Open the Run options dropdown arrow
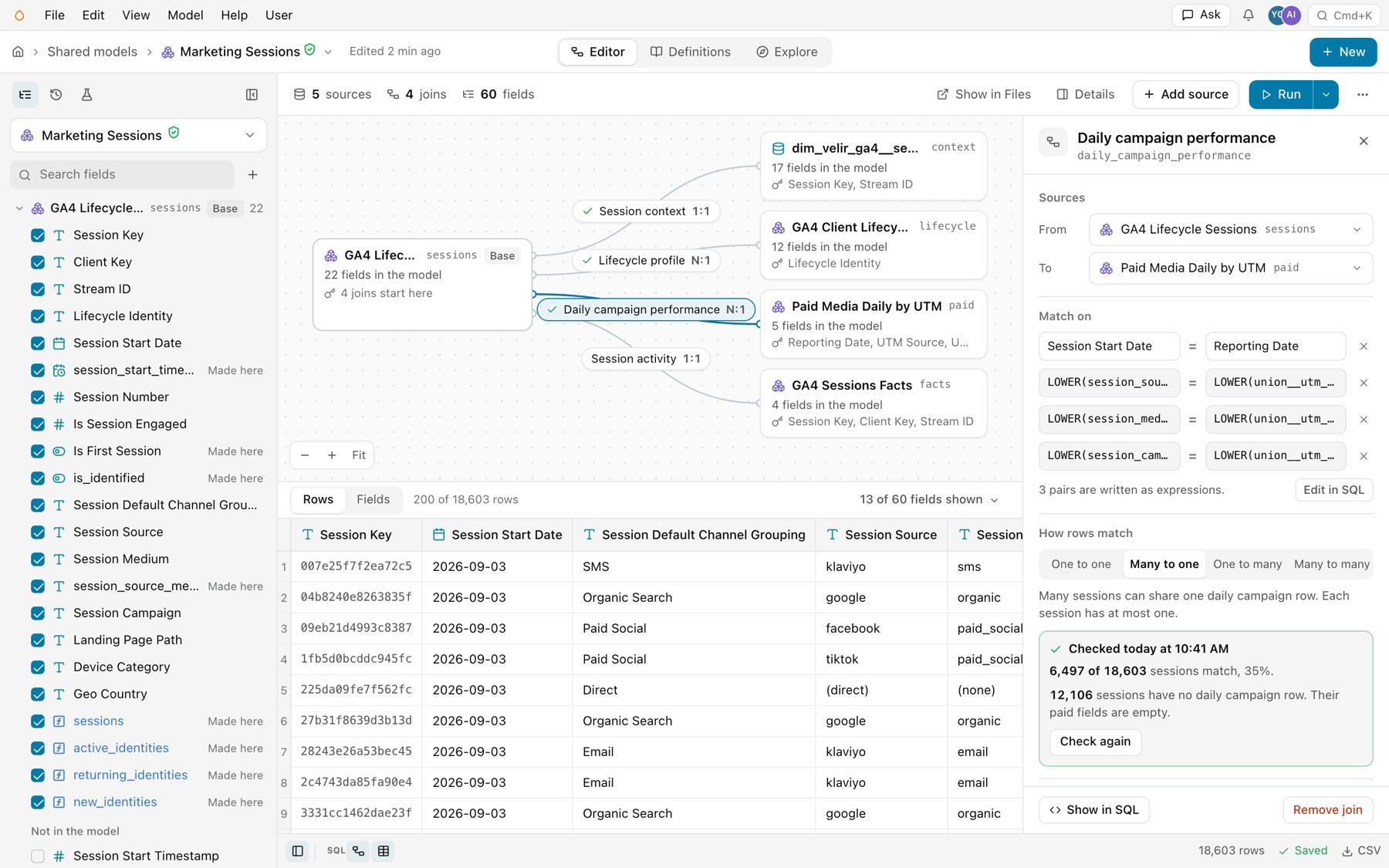Viewport: 1389px width, 868px height. point(1326,94)
